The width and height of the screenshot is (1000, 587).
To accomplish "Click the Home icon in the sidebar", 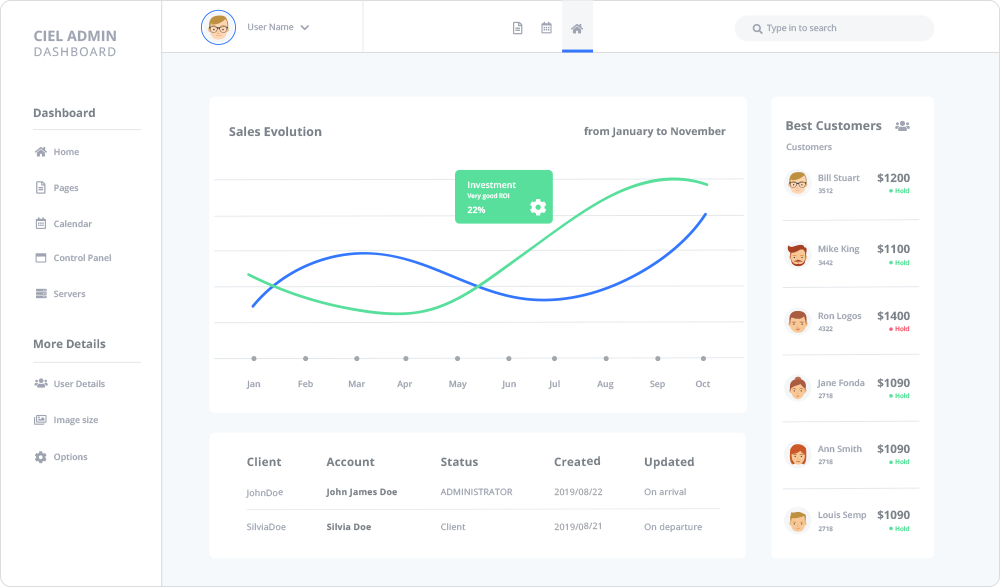I will (41, 152).
